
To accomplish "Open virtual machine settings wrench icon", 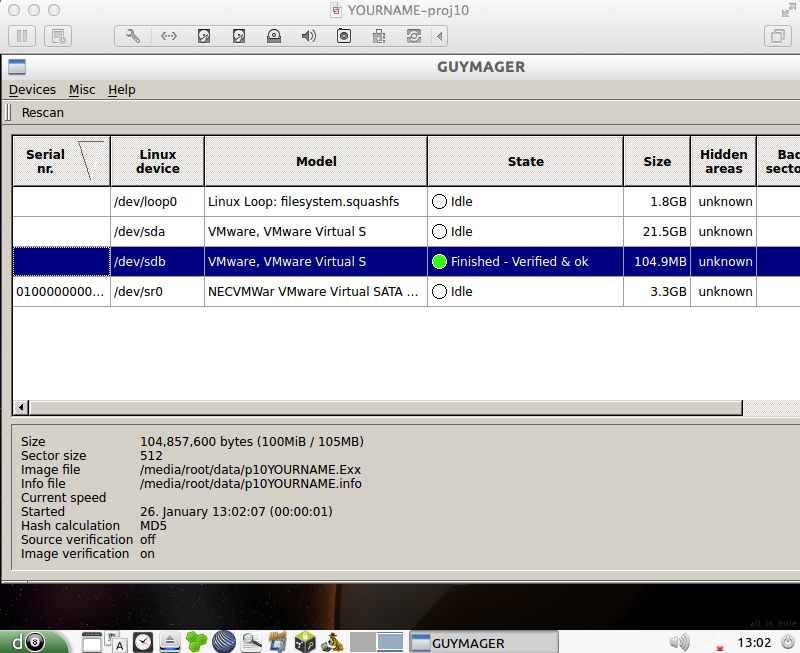I will pos(133,36).
